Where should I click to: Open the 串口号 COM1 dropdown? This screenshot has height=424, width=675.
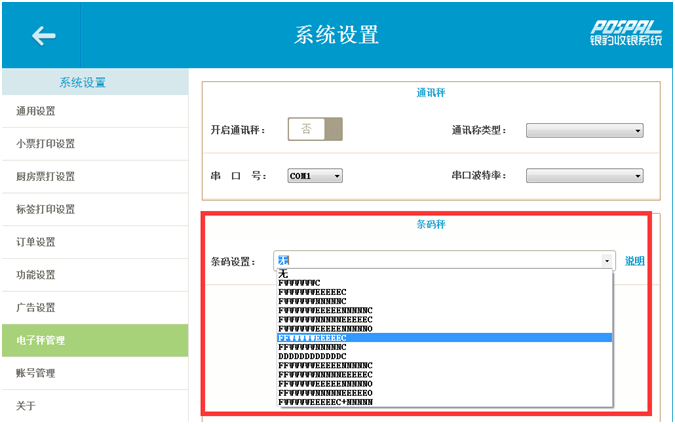click(x=315, y=175)
